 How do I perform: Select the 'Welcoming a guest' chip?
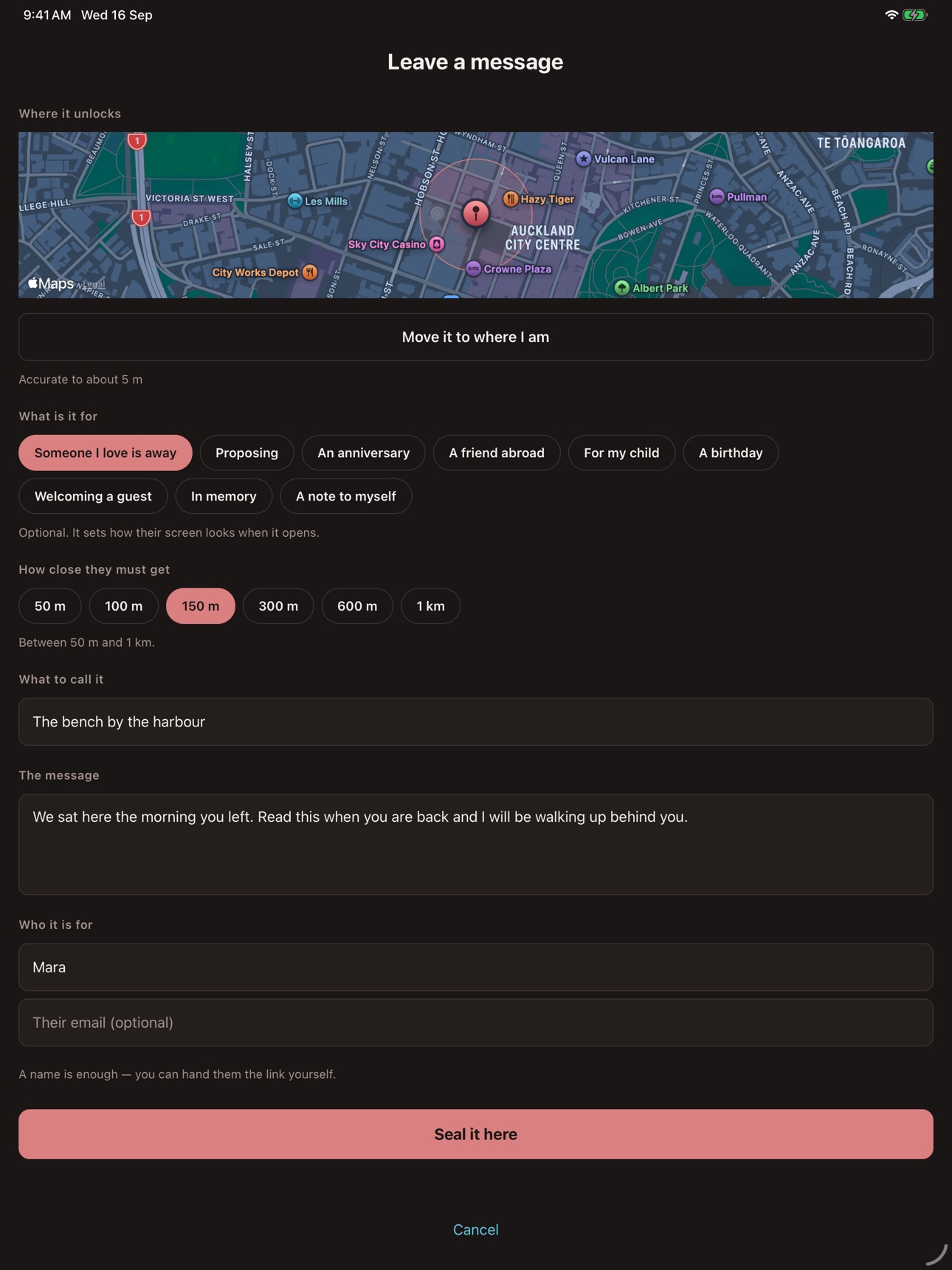pos(93,496)
